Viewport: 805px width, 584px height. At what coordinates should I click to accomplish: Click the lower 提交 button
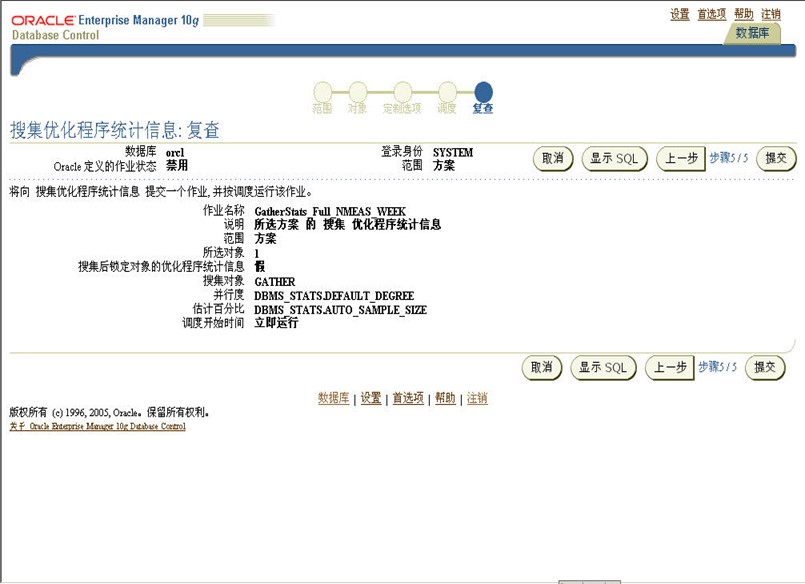(765, 368)
